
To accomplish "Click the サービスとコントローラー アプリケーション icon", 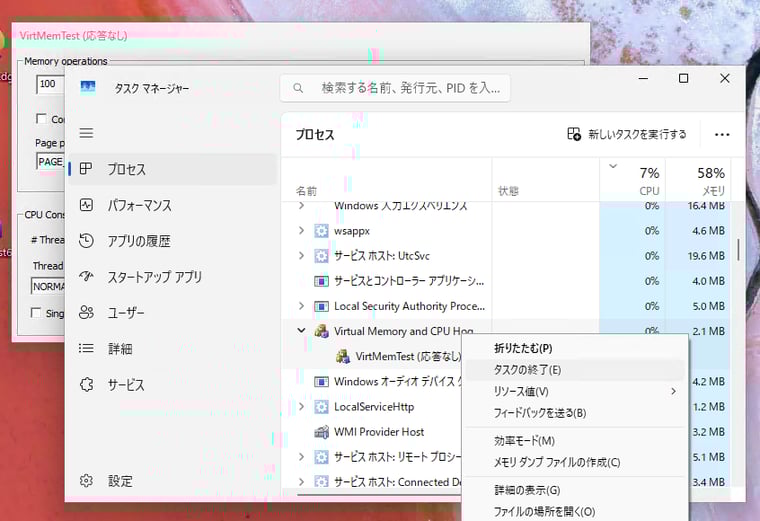I will (321, 281).
